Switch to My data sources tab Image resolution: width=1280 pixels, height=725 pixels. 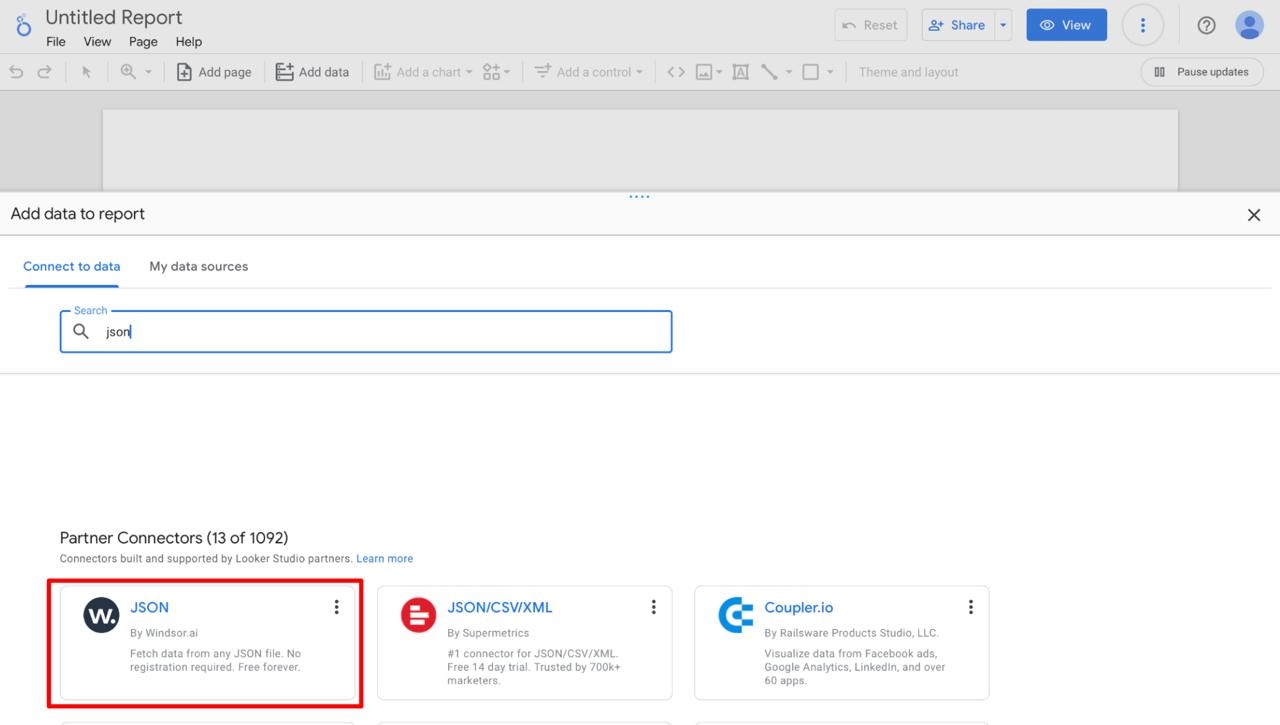(198, 266)
